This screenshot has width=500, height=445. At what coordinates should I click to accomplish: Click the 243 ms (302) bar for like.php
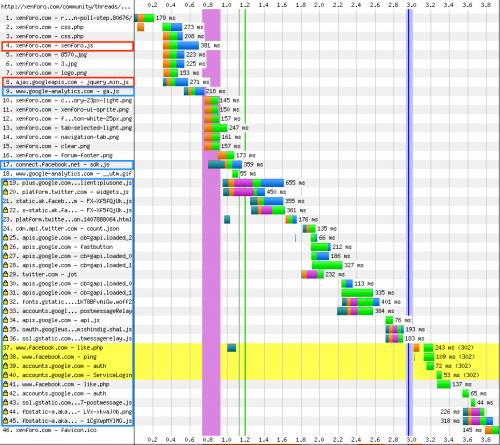[428, 348]
